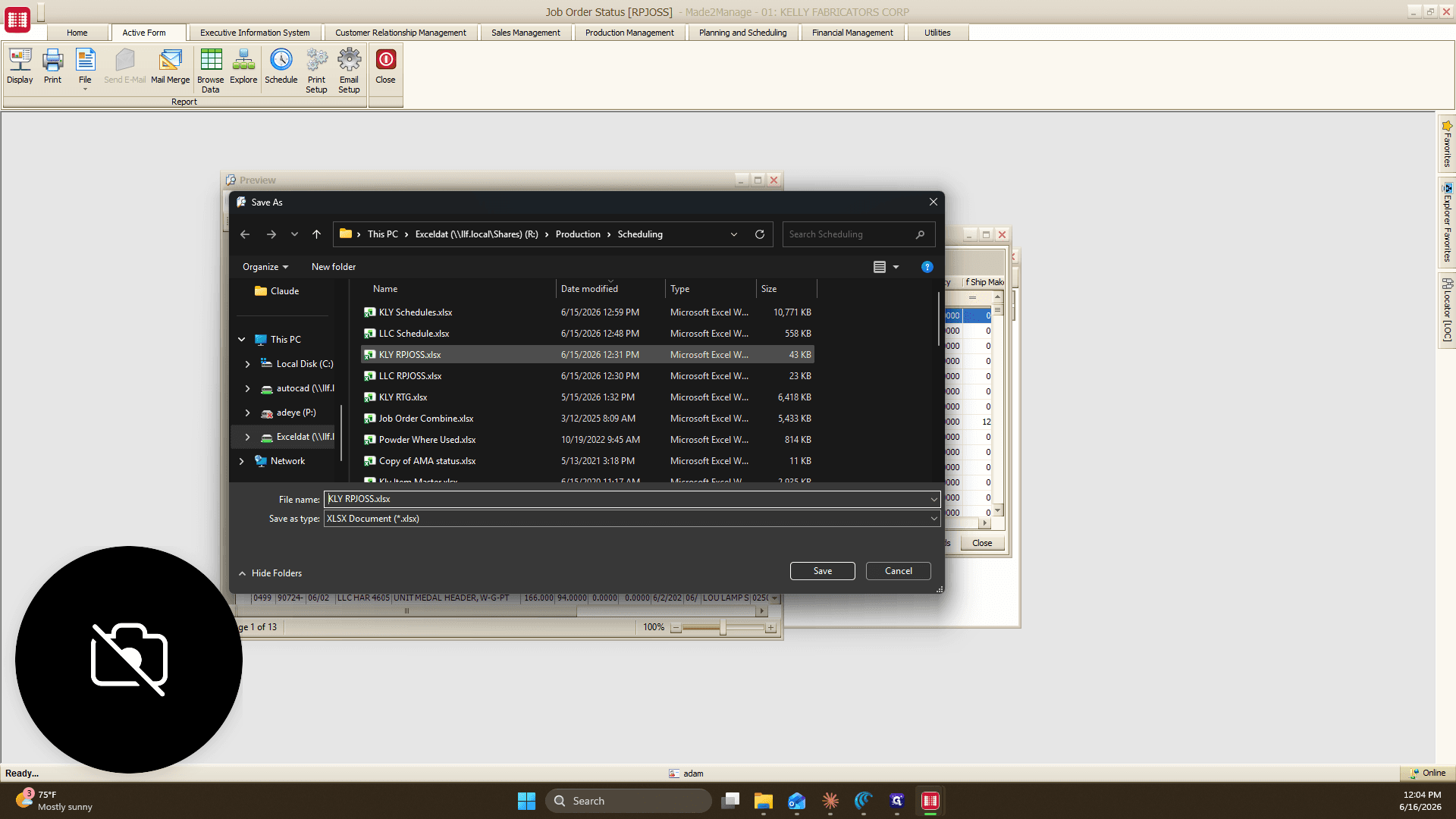Click the zoom slider in the Preview window
The height and width of the screenshot is (819, 1456).
pyautogui.click(x=723, y=627)
